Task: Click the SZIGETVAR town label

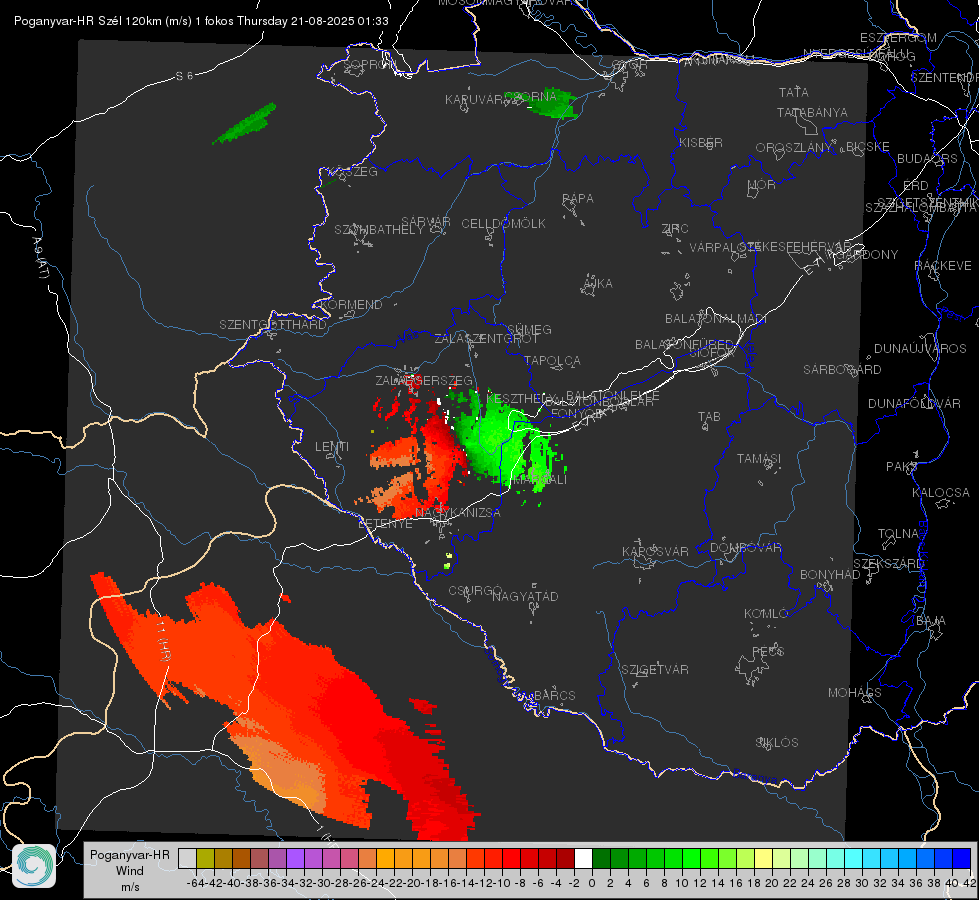Action: [655, 670]
